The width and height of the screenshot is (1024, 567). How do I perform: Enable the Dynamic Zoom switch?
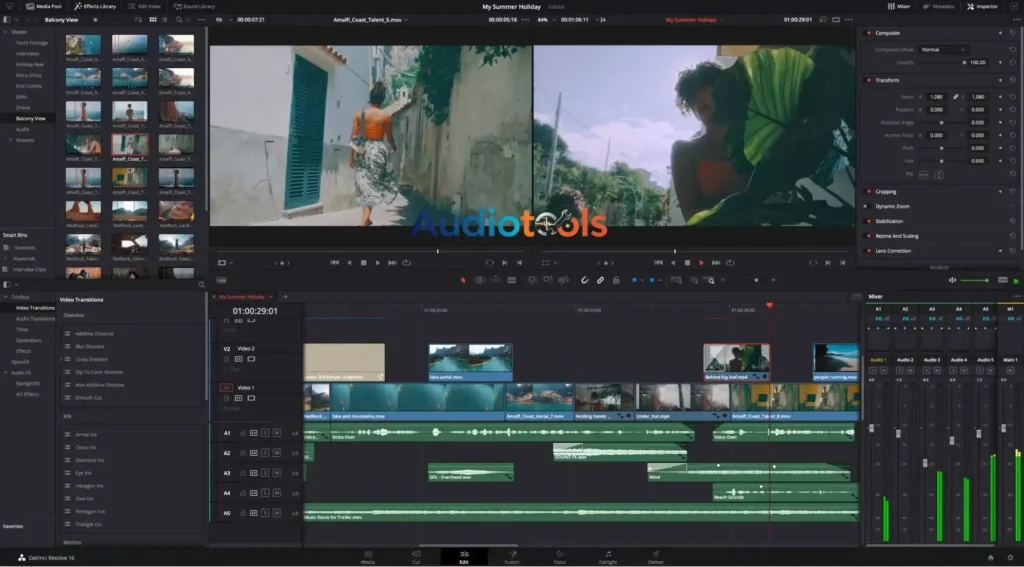pos(868,206)
